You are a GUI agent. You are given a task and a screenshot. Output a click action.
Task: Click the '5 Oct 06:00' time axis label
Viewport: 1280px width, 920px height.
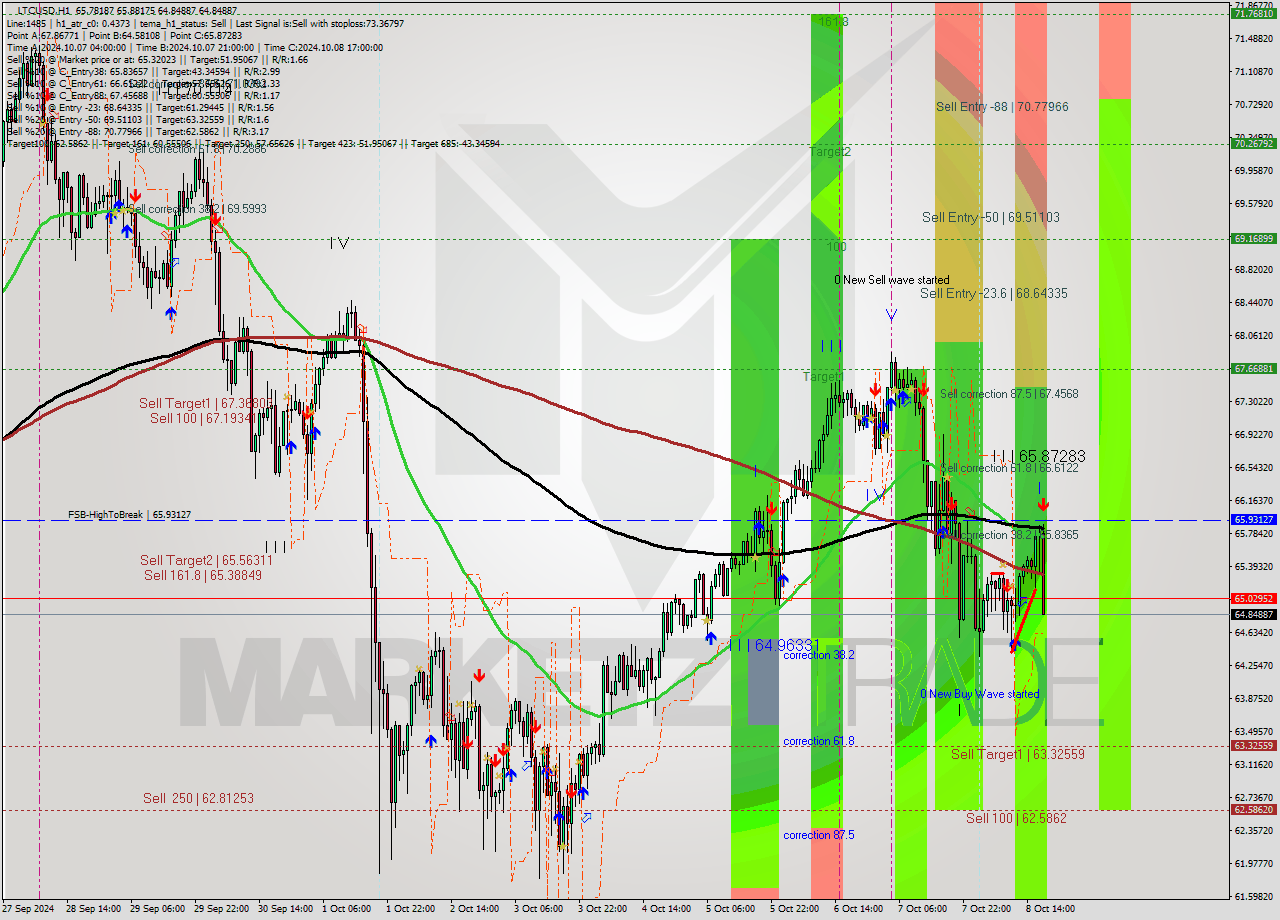point(731,909)
